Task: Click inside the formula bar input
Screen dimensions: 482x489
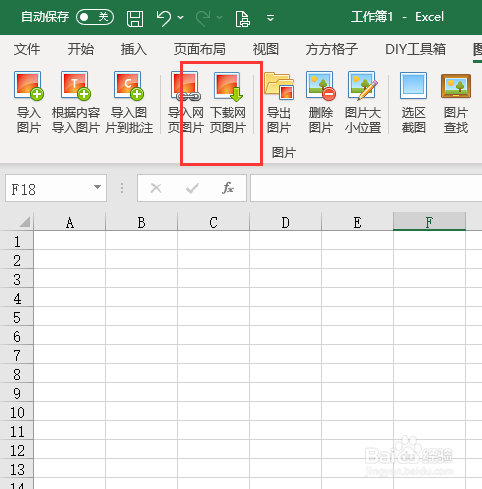Action: tap(366, 188)
